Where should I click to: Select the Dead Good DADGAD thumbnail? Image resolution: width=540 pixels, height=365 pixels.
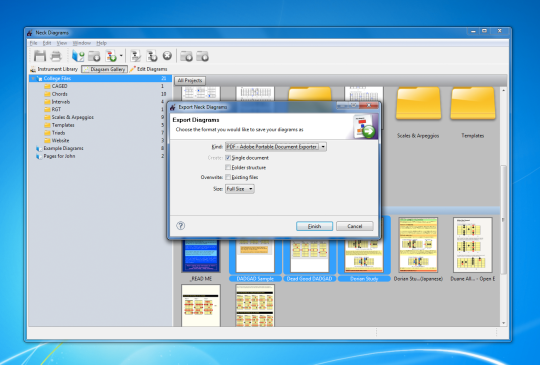point(309,257)
